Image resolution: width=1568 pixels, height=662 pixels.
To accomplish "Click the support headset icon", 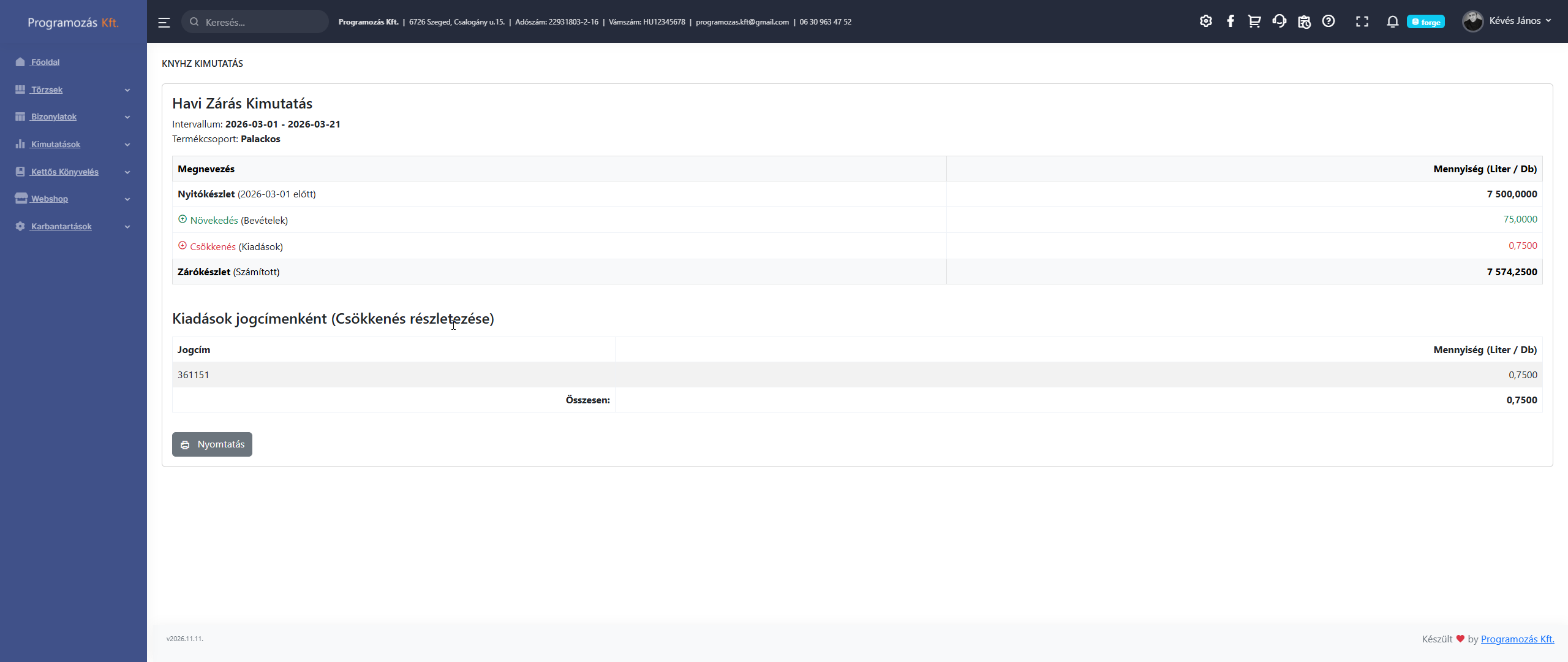I will click(1279, 21).
